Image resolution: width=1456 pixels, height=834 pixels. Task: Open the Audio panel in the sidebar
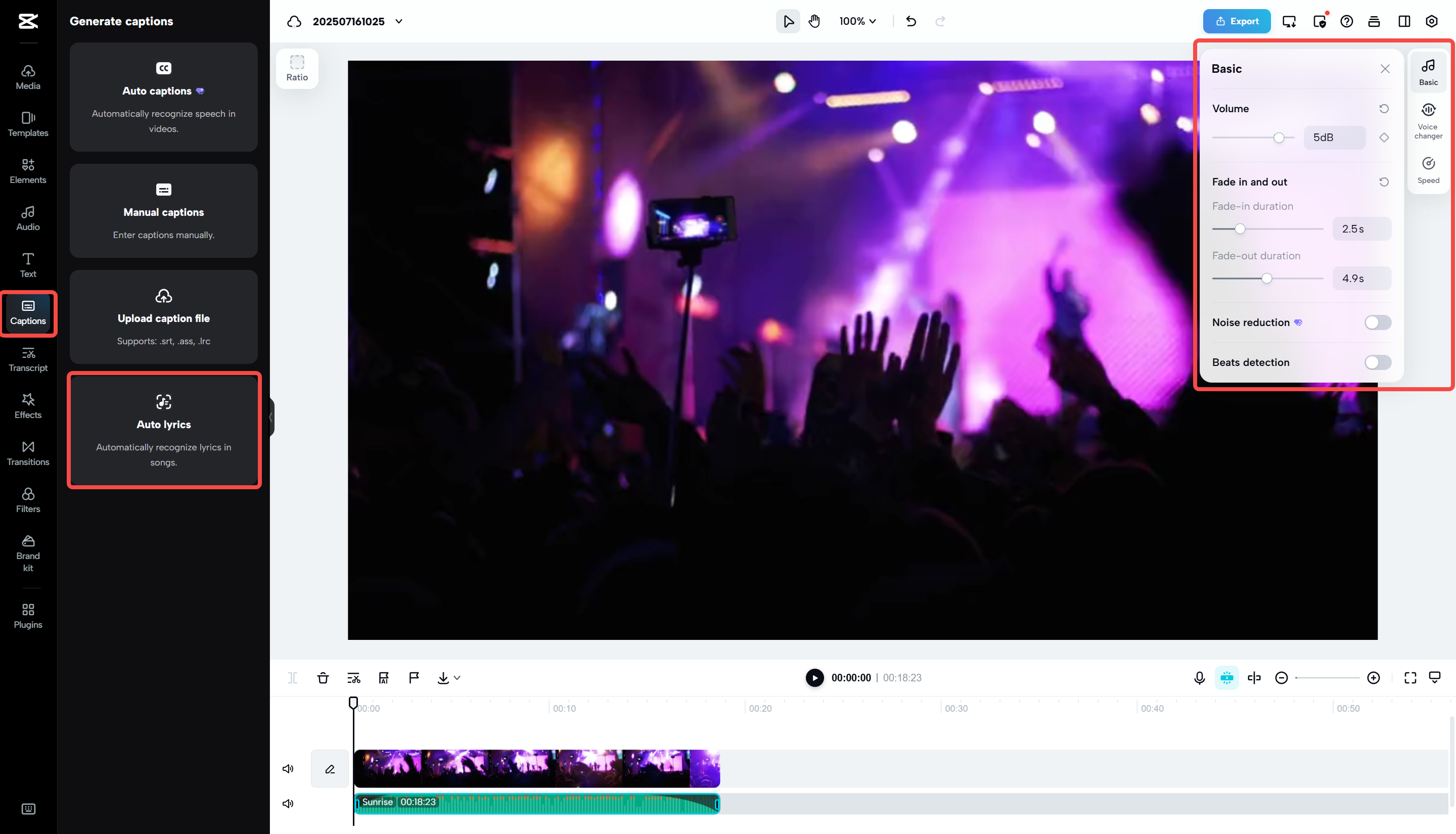[x=27, y=217]
